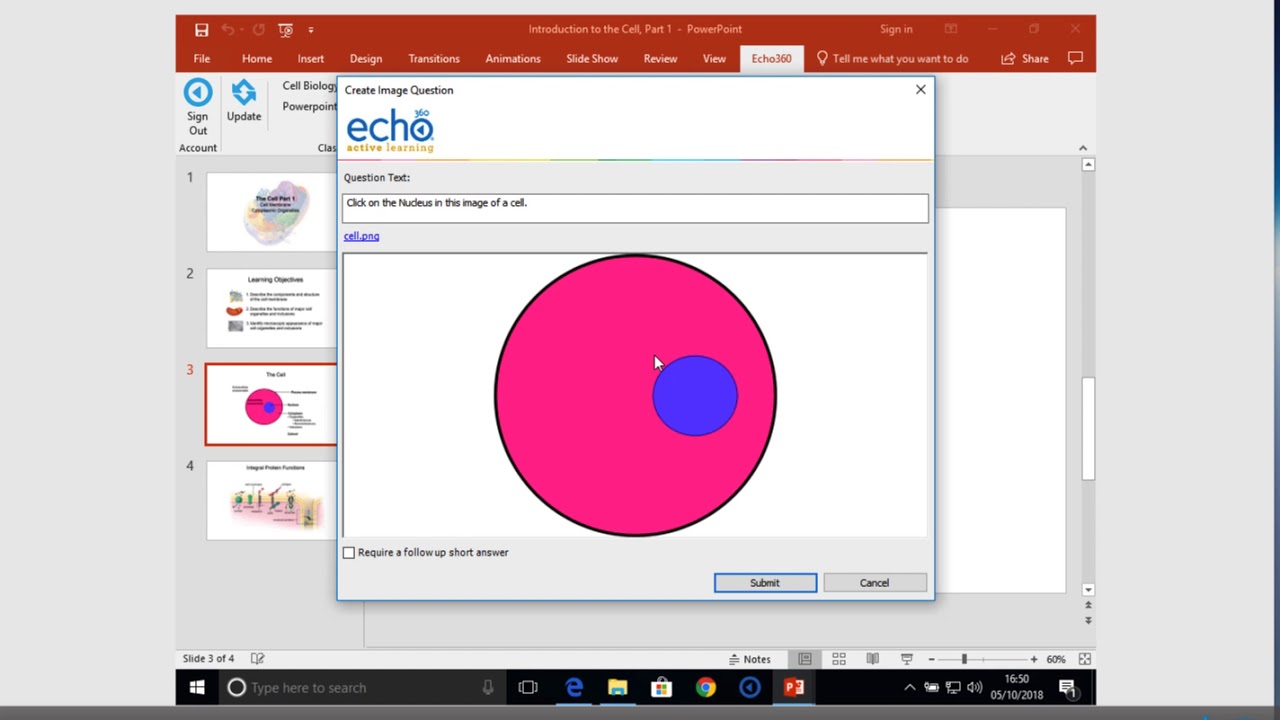
Task: Save the presentation with the quick access Save icon
Action: pyautogui.click(x=201, y=30)
